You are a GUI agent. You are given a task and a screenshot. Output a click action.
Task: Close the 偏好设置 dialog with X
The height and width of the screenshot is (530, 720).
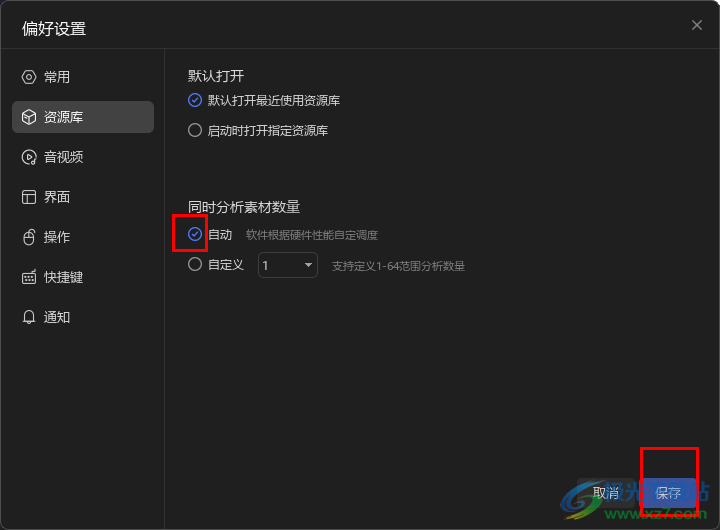(697, 25)
